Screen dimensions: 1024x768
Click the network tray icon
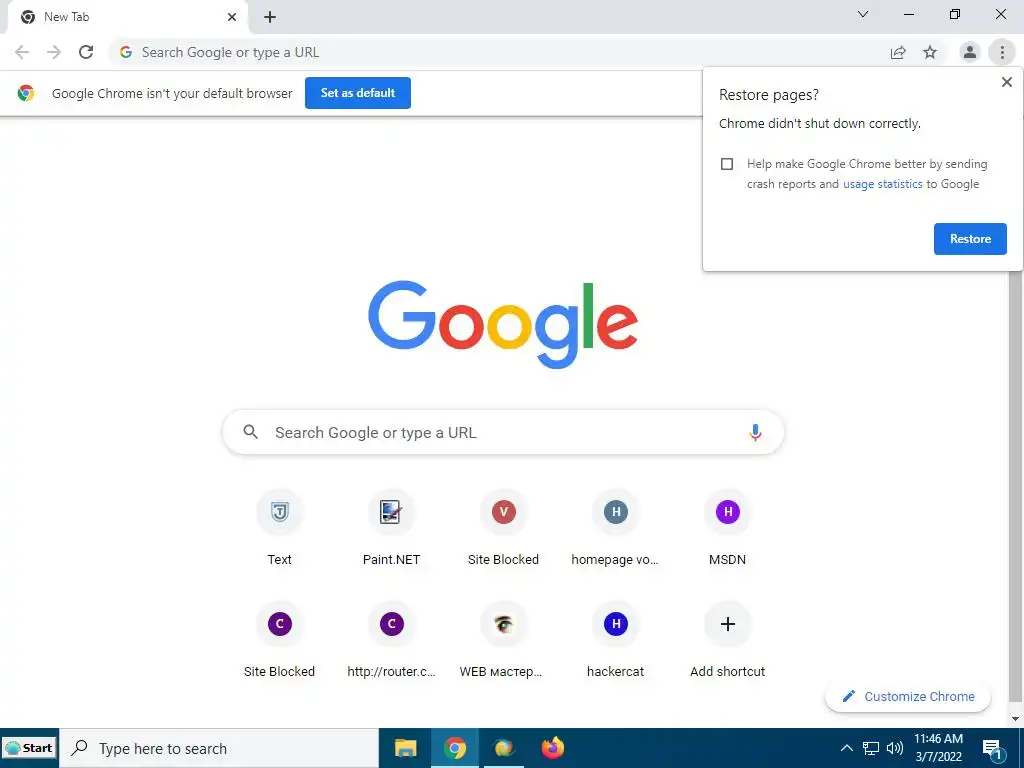[871, 748]
